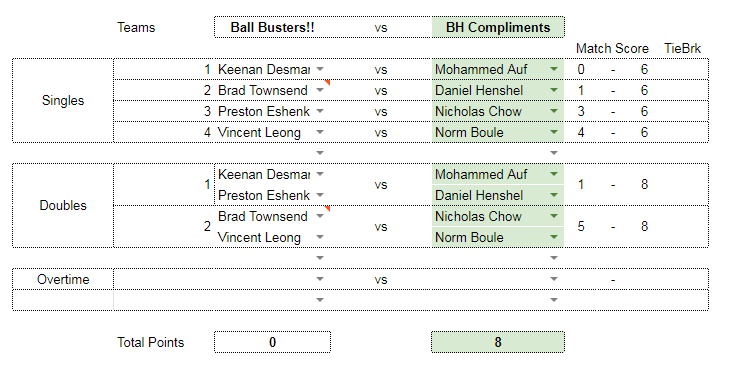The image size is (734, 383).
Task: Select Ball Busters Total Points cell showing 0
Action: pyautogui.click(x=272, y=342)
